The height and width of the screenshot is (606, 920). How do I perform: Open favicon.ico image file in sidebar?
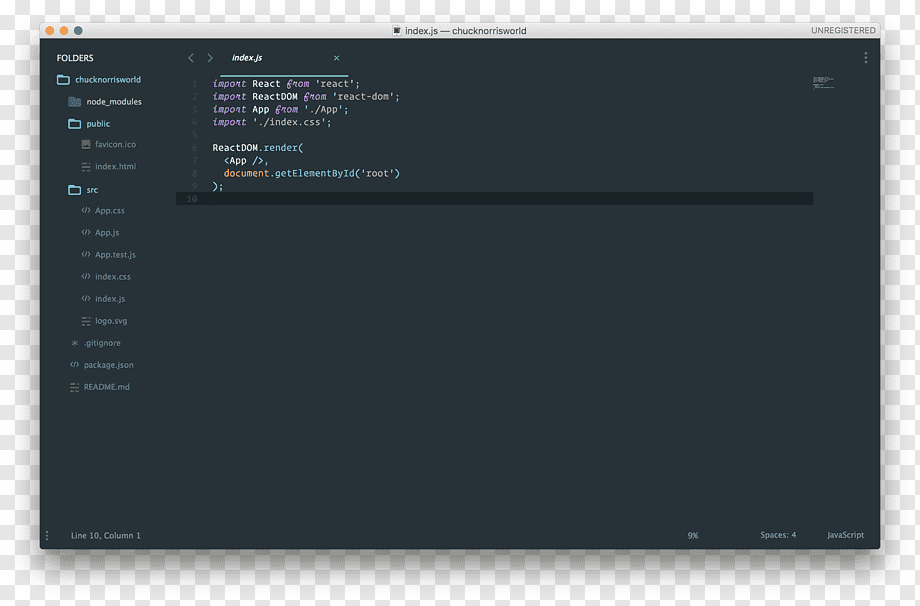coord(115,145)
